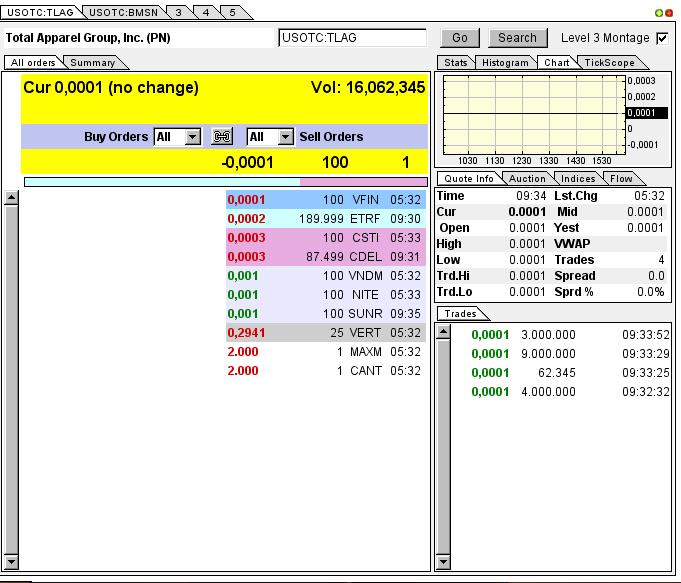Select the VFIN sell order row
The image size is (681, 583).
pos(326,200)
